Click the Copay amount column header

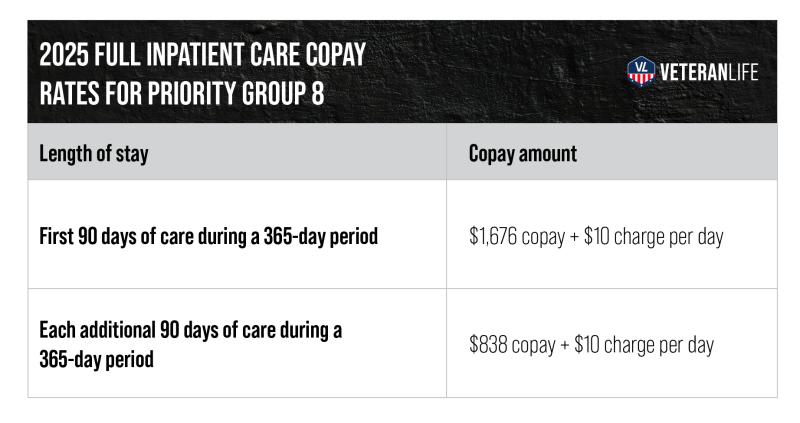point(522,154)
